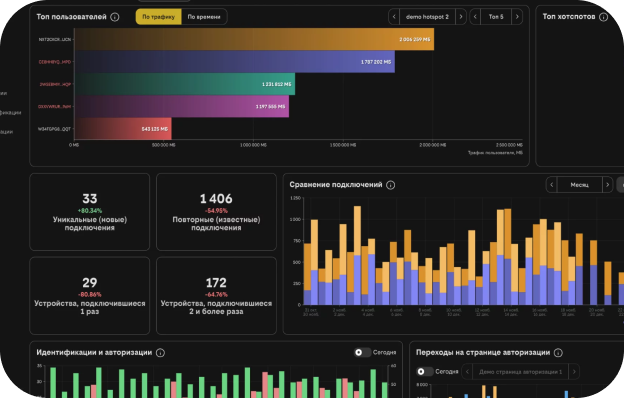Enable Сегодня switch in Переходы panel
Screen dimensions: 624x398
click(x=425, y=371)
